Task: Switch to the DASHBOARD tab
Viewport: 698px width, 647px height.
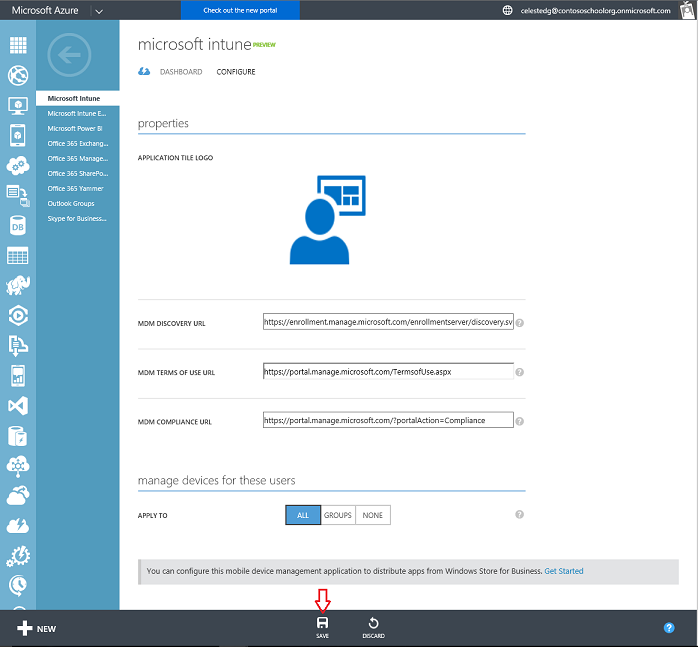Action: coord(181,72)
